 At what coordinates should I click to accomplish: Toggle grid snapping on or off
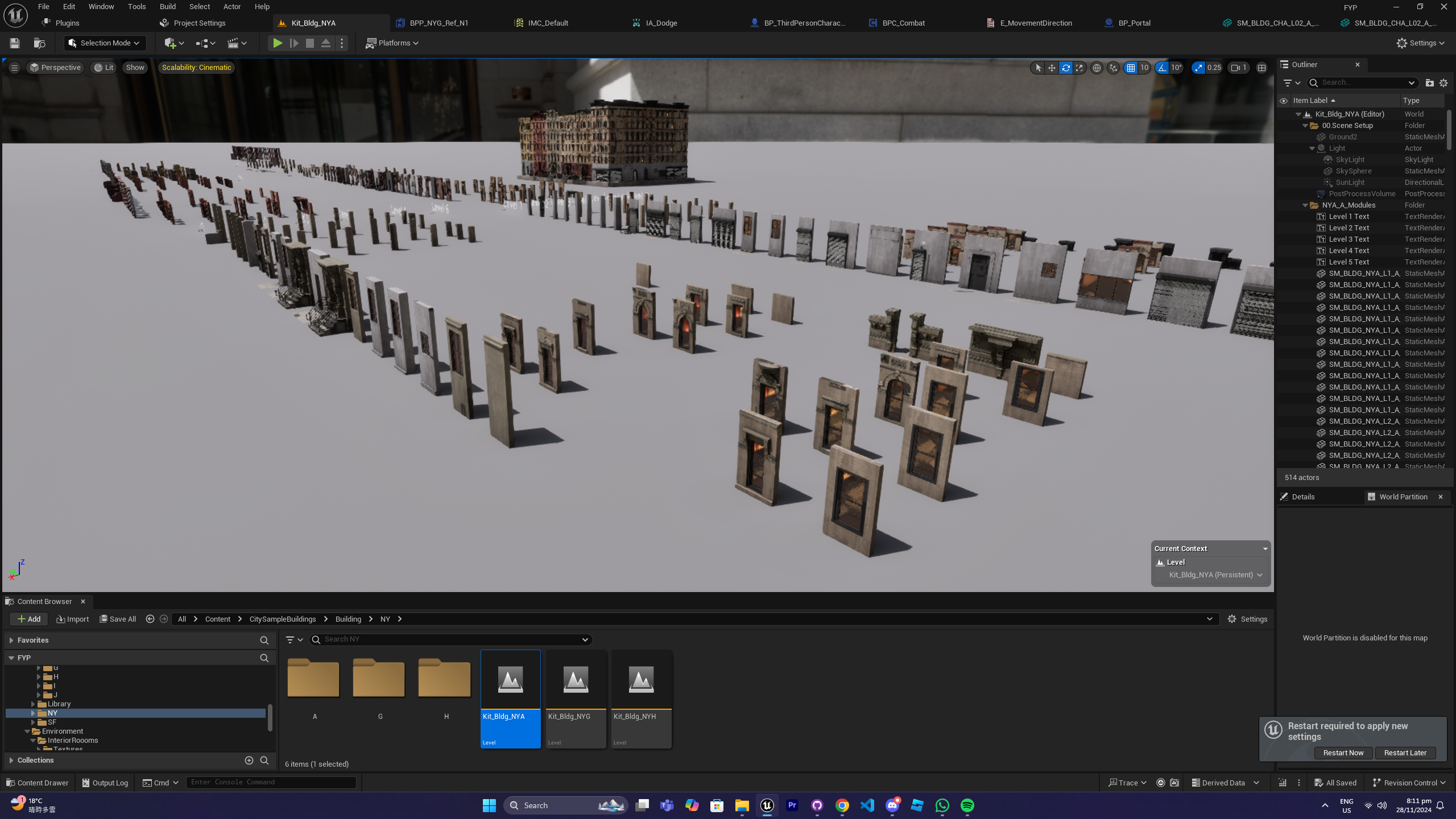coord(1131,68)
